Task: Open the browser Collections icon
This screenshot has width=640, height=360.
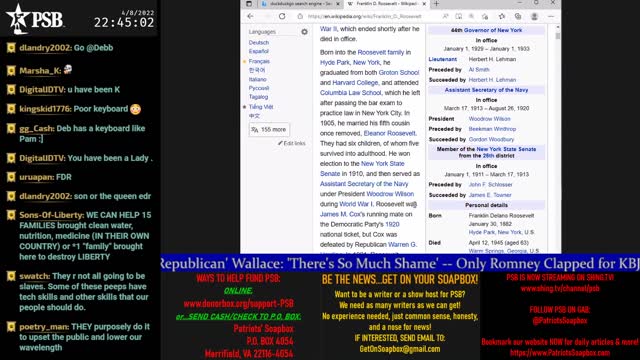Action: click(518, 16)
